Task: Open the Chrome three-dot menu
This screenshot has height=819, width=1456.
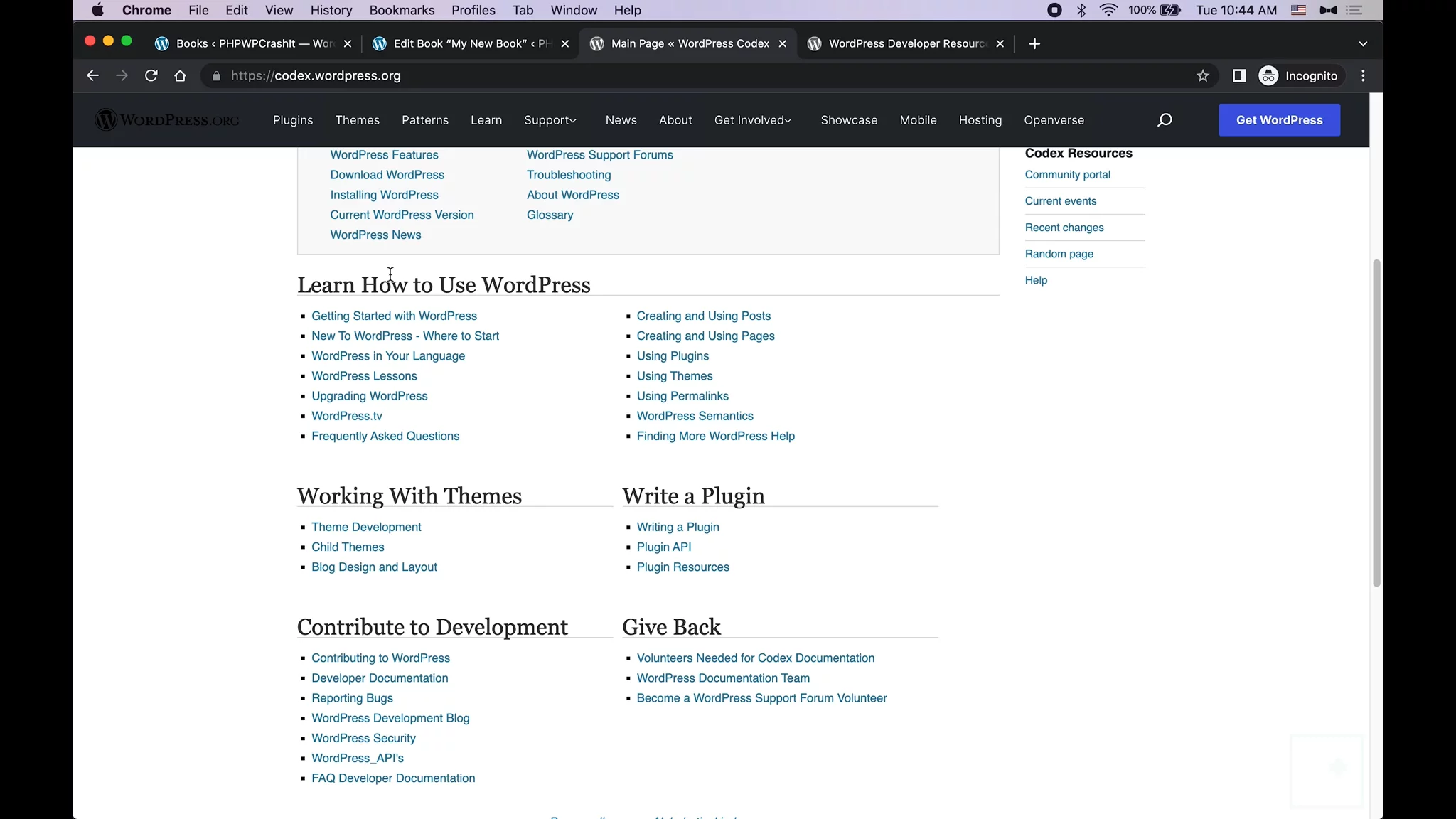Action: click(x=1363, y=76)
